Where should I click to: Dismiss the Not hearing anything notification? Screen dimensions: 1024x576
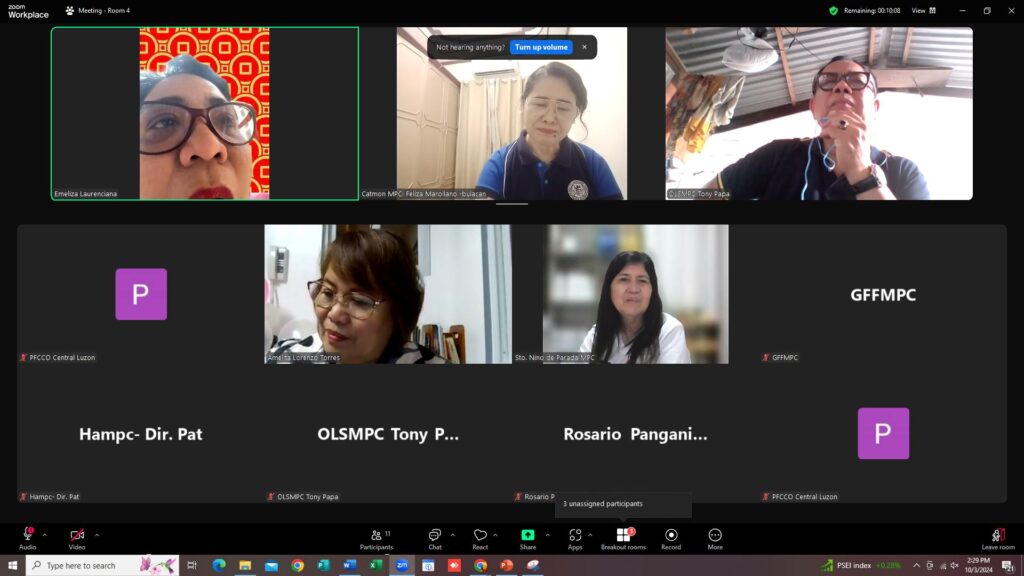coord(584,47)
